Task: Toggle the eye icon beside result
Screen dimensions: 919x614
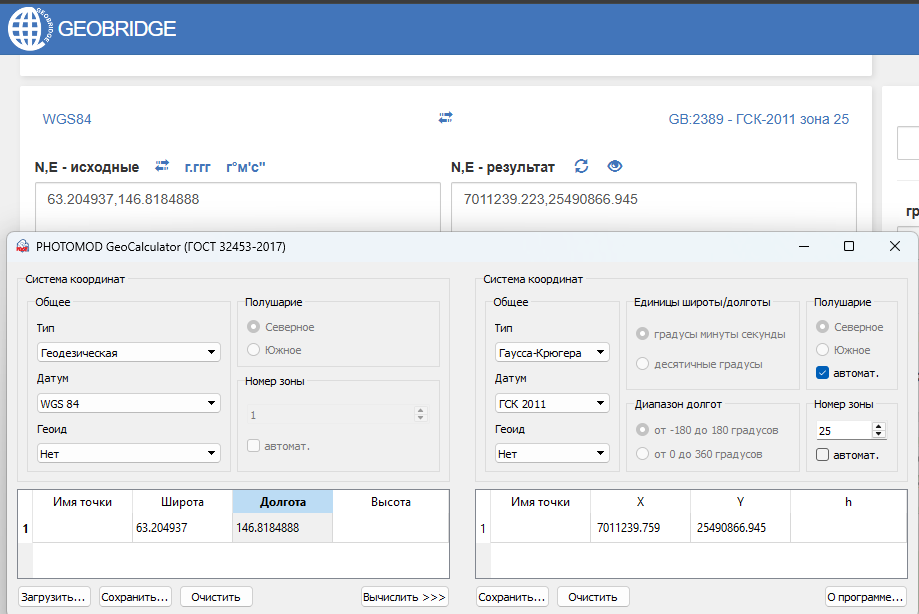Action: [615, 166]
